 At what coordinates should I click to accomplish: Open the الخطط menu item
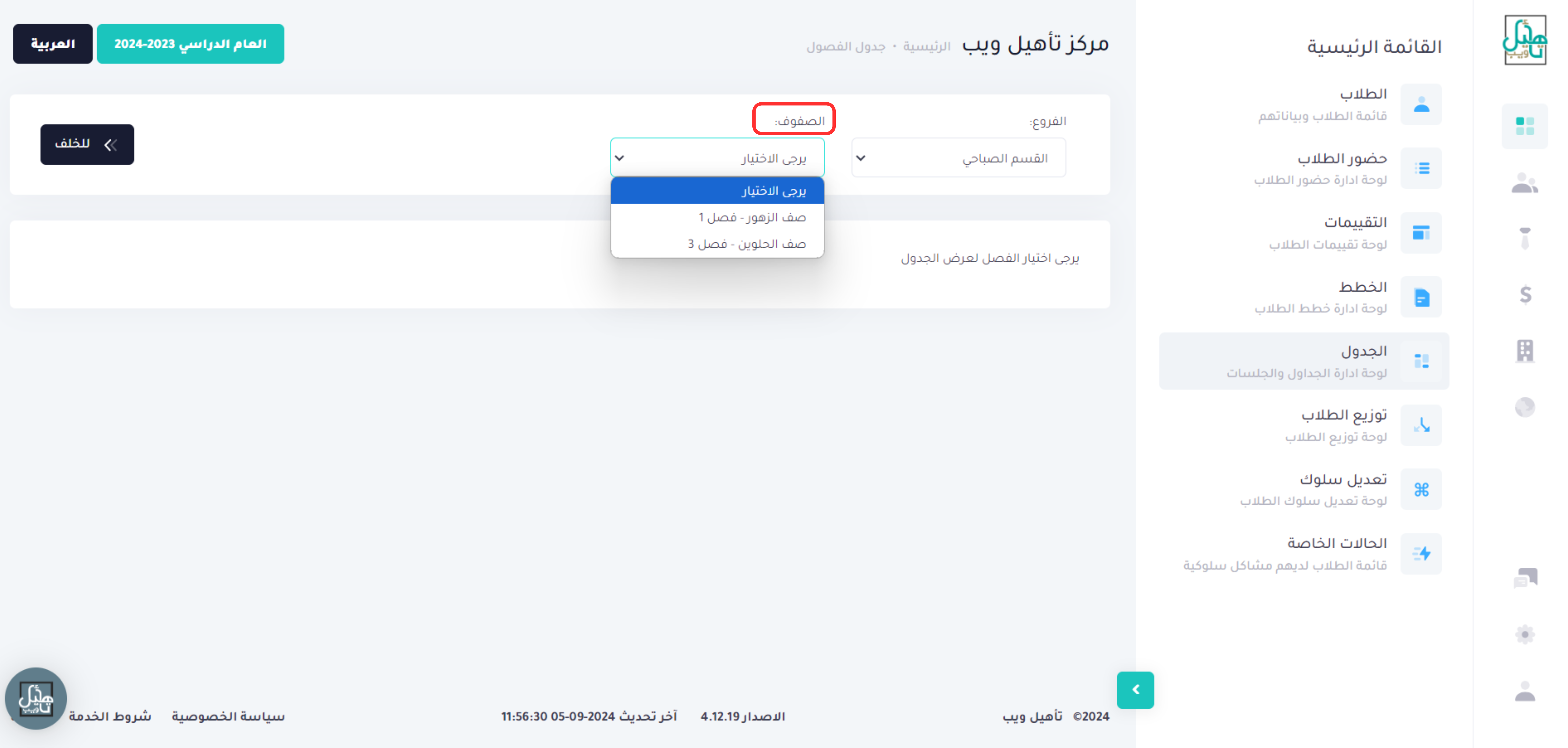(1304, 297)
